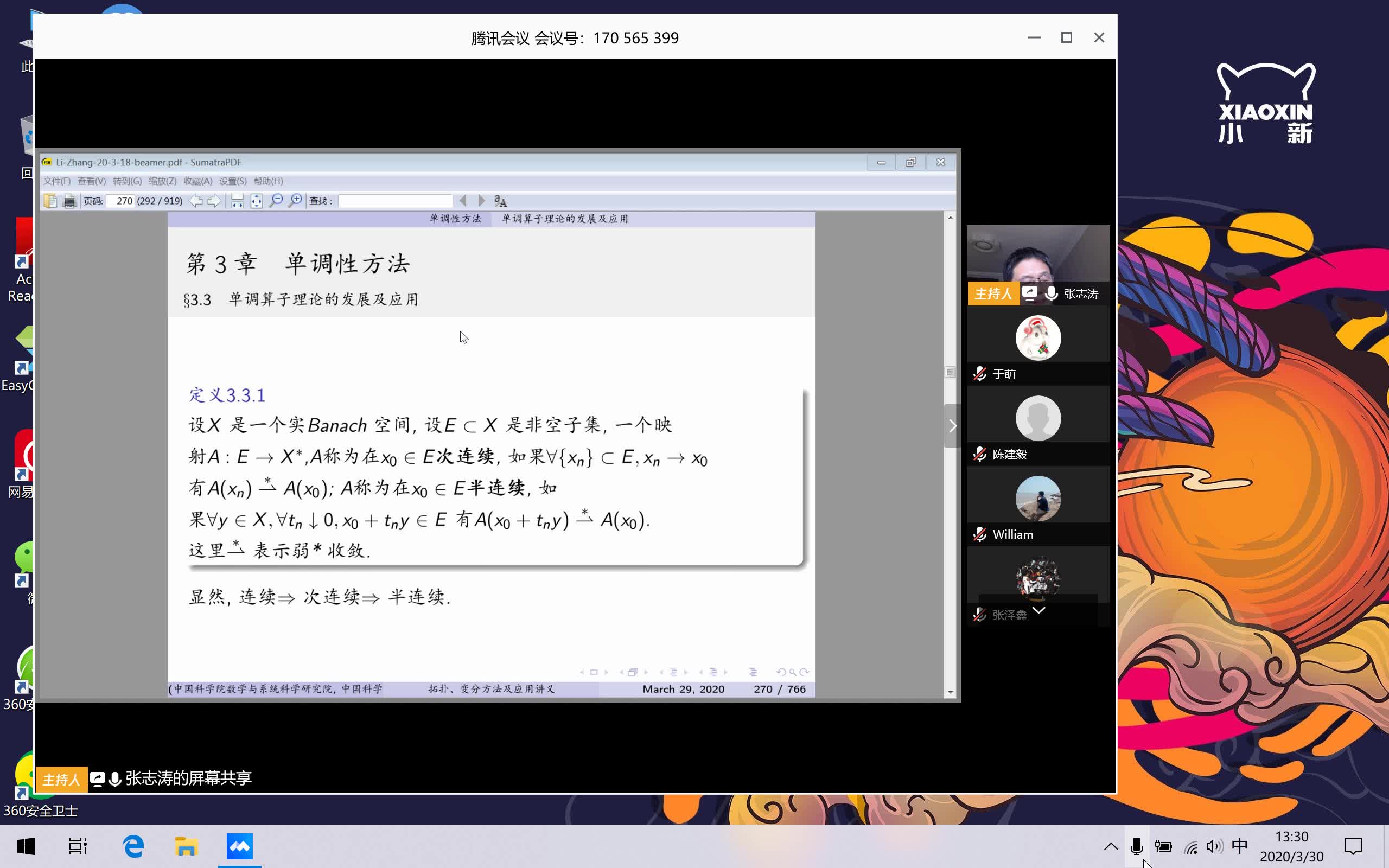The height and width of the screenshot is (868, 1389).
Task: Click the match case search icon
Action: [x=500, y=201]
